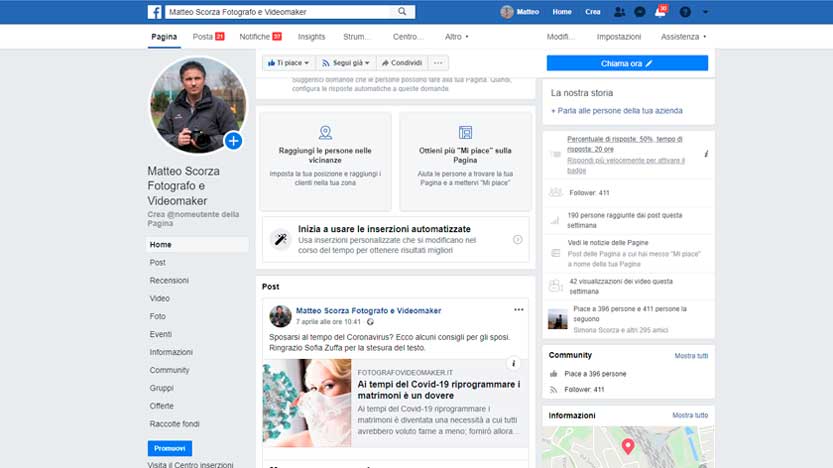Click the "Chiama ora" button

pyautogui.click(x=627, y=63)
